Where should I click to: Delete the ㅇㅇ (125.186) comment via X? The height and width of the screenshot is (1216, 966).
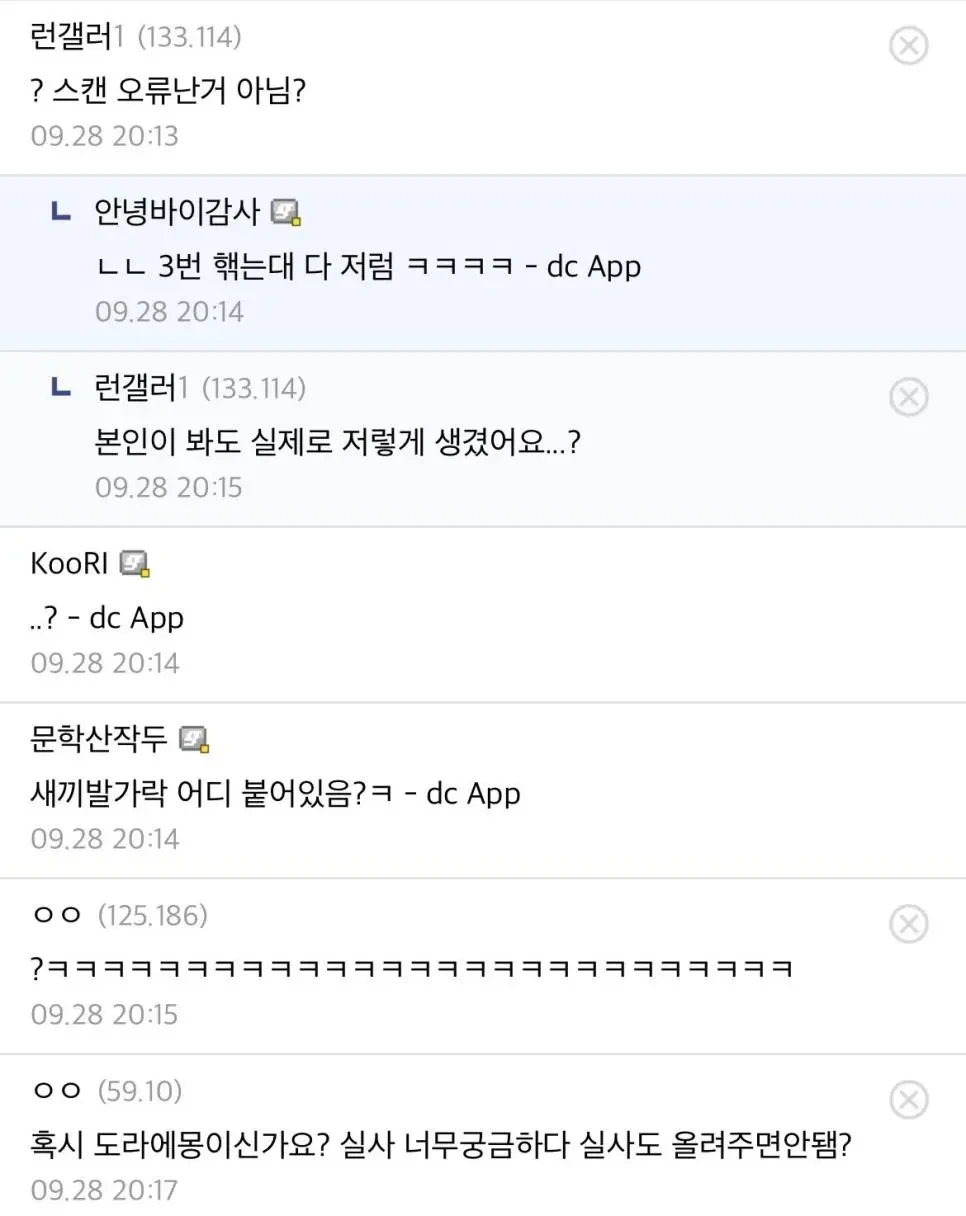coord(908,924)
